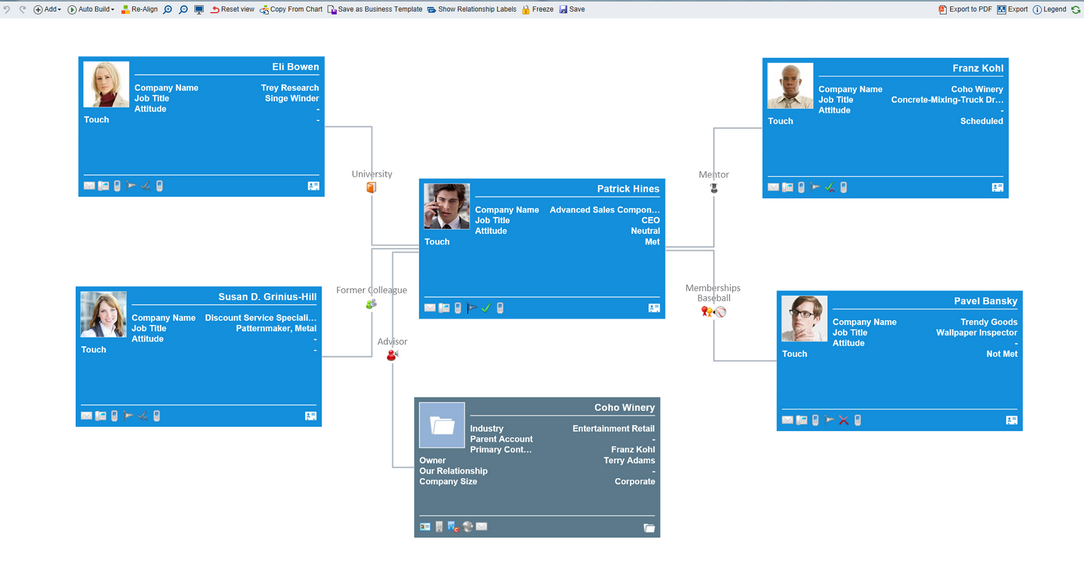Click the Advisor relationship icon
Screen dimensions: 1084x579
coord(392,355)
